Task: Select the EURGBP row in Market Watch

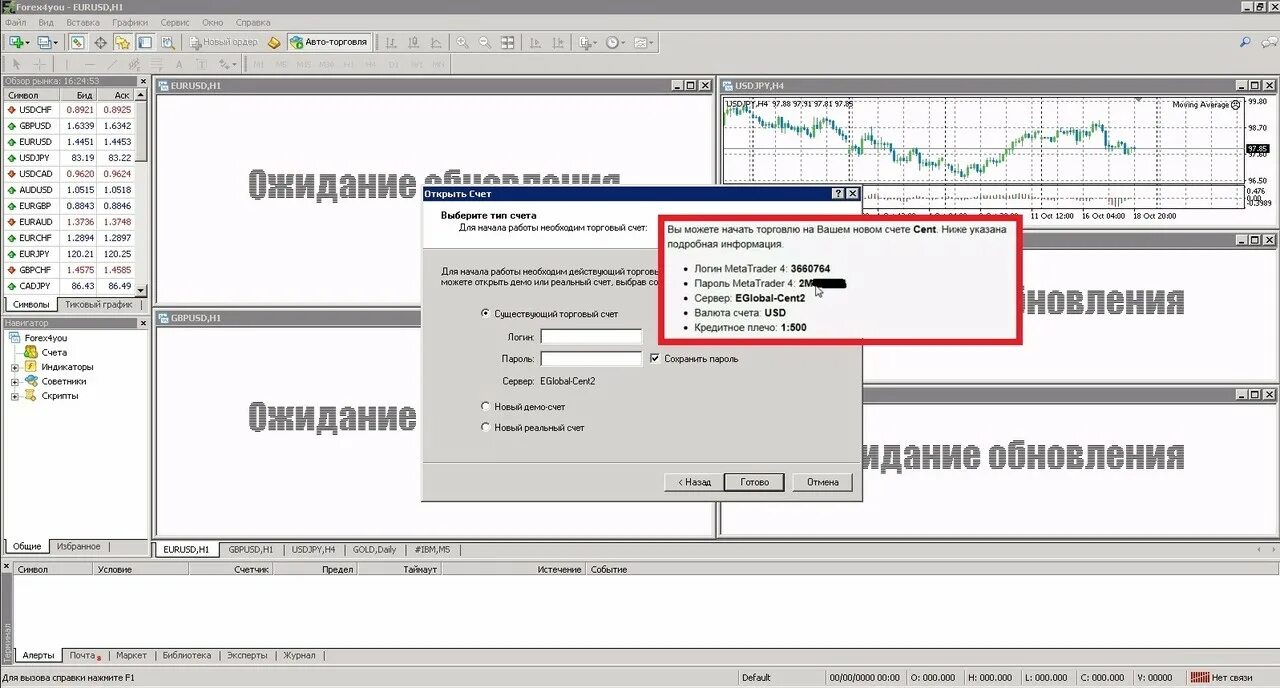Action: click(x=70, y=206)
